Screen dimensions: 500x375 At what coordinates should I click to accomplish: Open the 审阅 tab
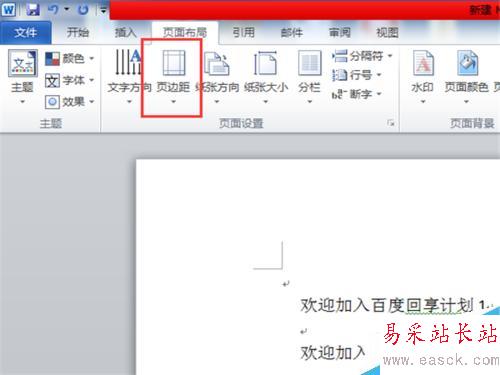pyautogui.click(x=340, y=32)
